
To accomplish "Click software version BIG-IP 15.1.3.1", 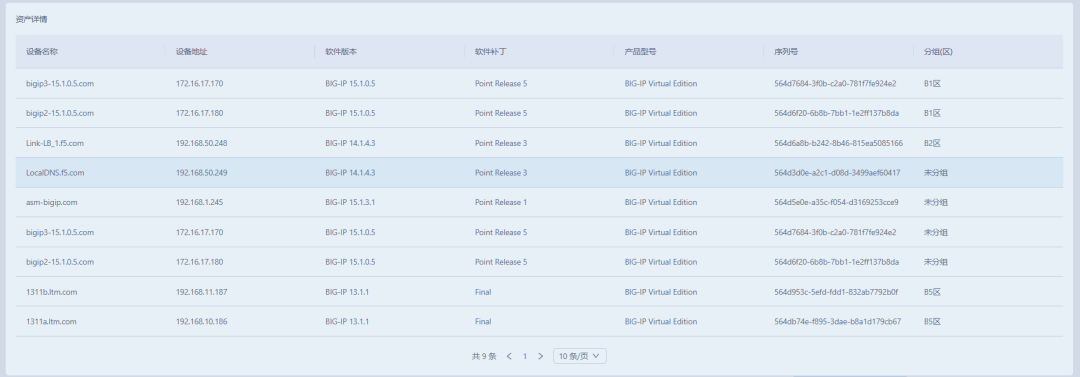I will click(x=351, y=203).
